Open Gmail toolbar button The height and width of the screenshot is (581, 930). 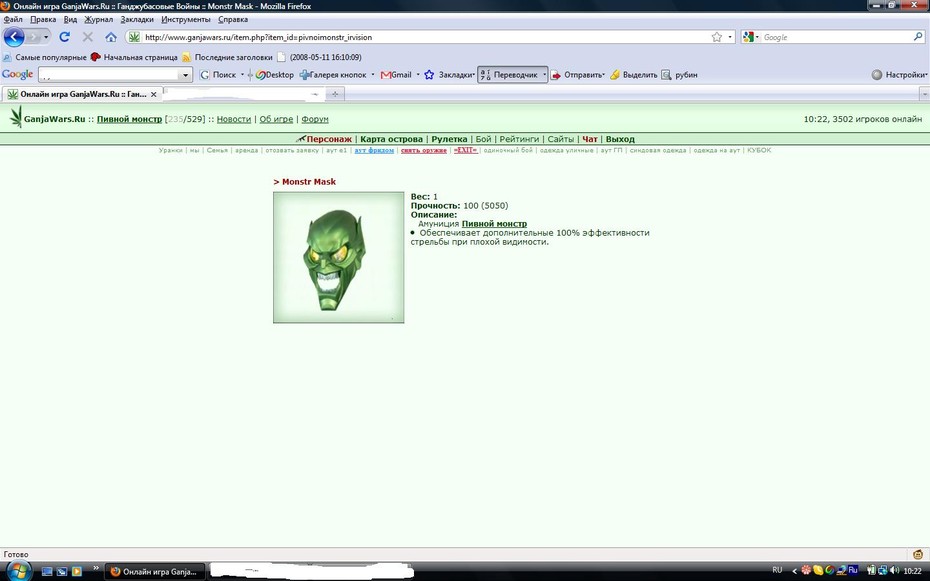[x=396, y=75]
